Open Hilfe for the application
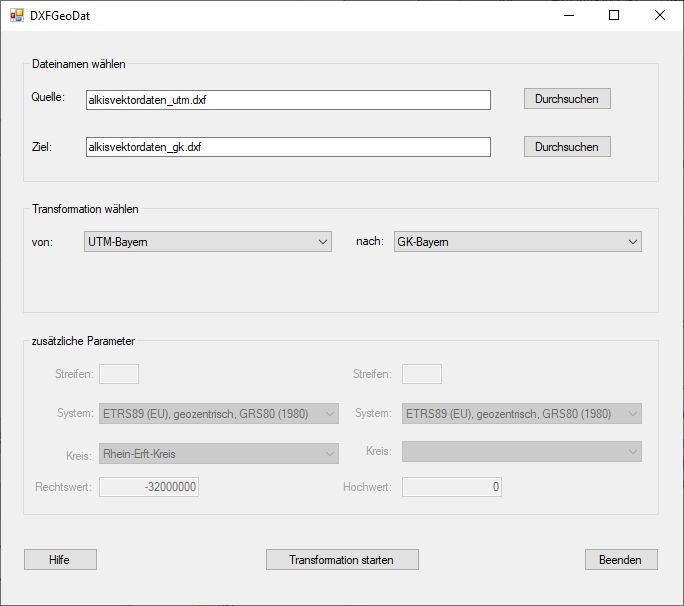Image resolution: width=684 pixels, height=606 pixels. 59,560
